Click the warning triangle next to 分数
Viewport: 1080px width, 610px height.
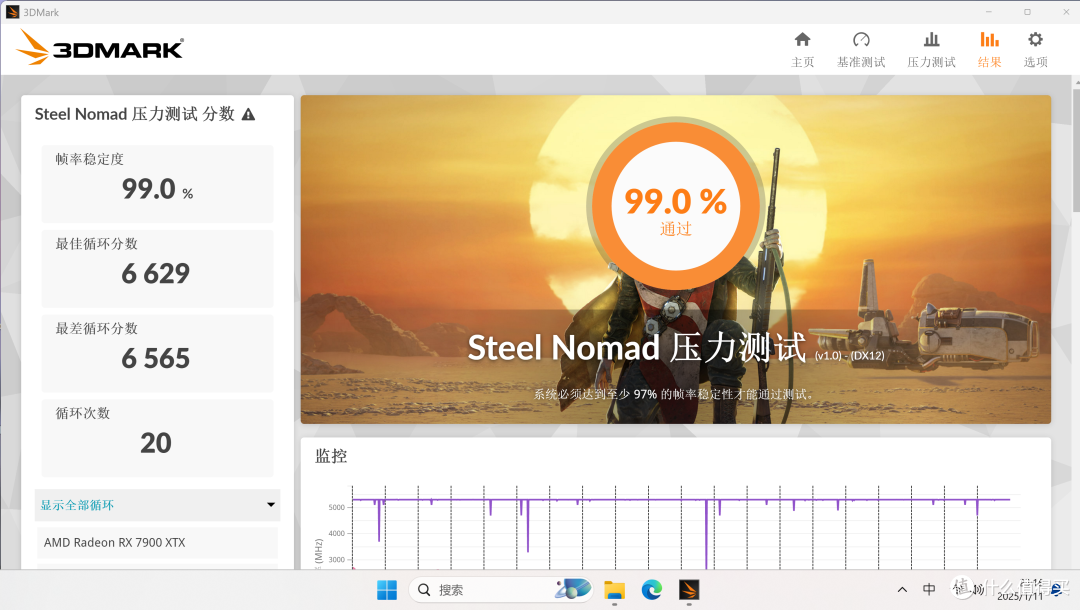tap(249, 115)
